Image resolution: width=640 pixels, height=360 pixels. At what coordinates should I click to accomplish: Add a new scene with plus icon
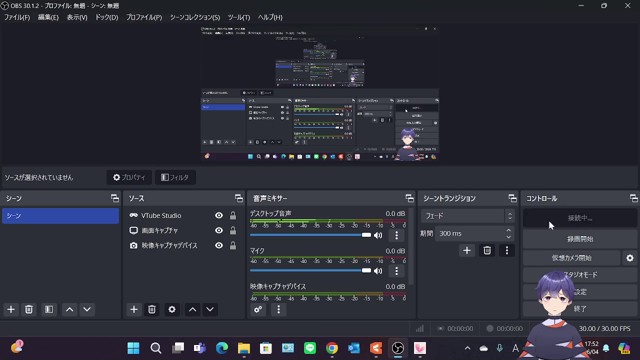click(11, 309)
